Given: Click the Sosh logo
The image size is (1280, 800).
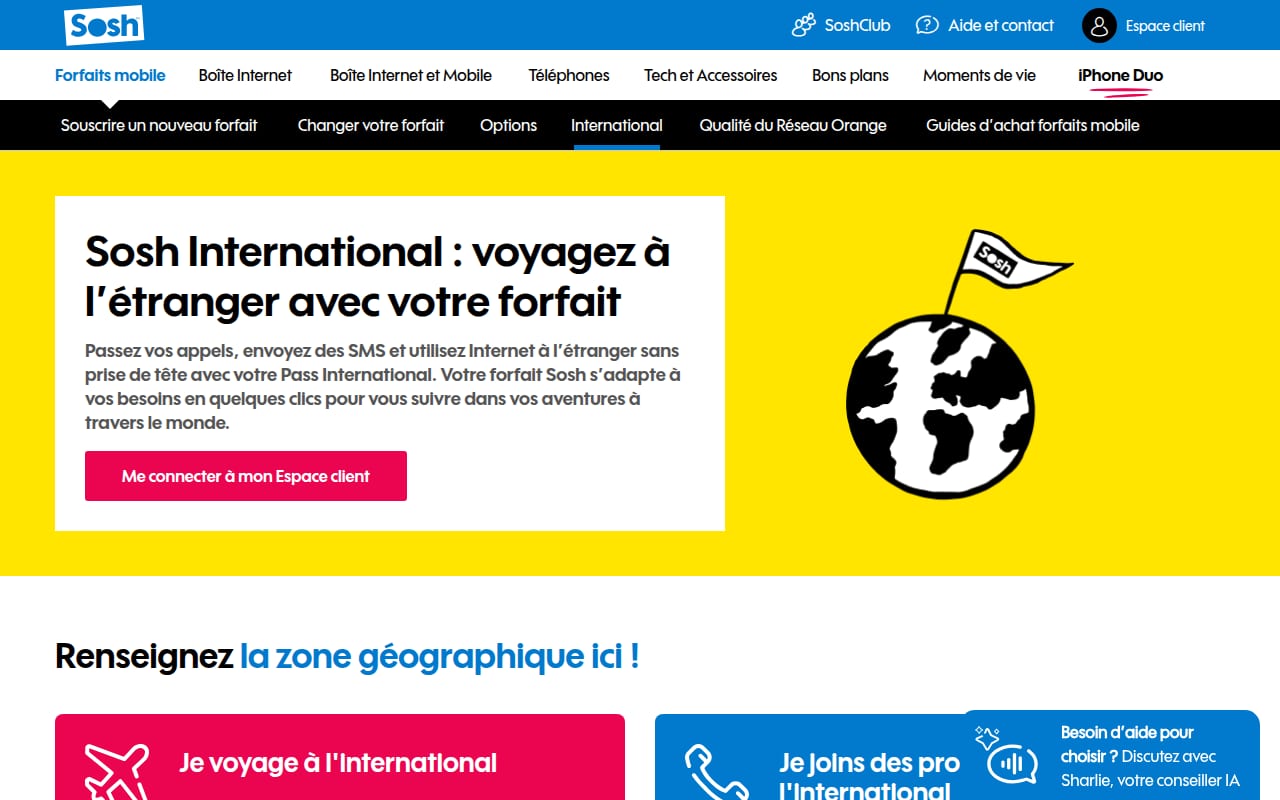Looking at the screenshot, I should (104, 25).
